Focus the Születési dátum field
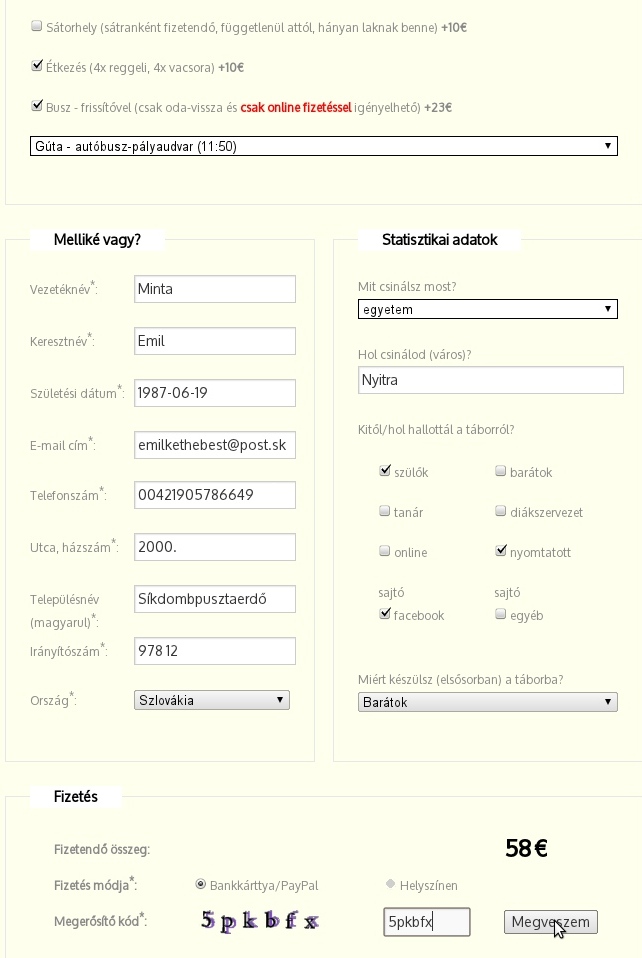 (x=215, y=393)
